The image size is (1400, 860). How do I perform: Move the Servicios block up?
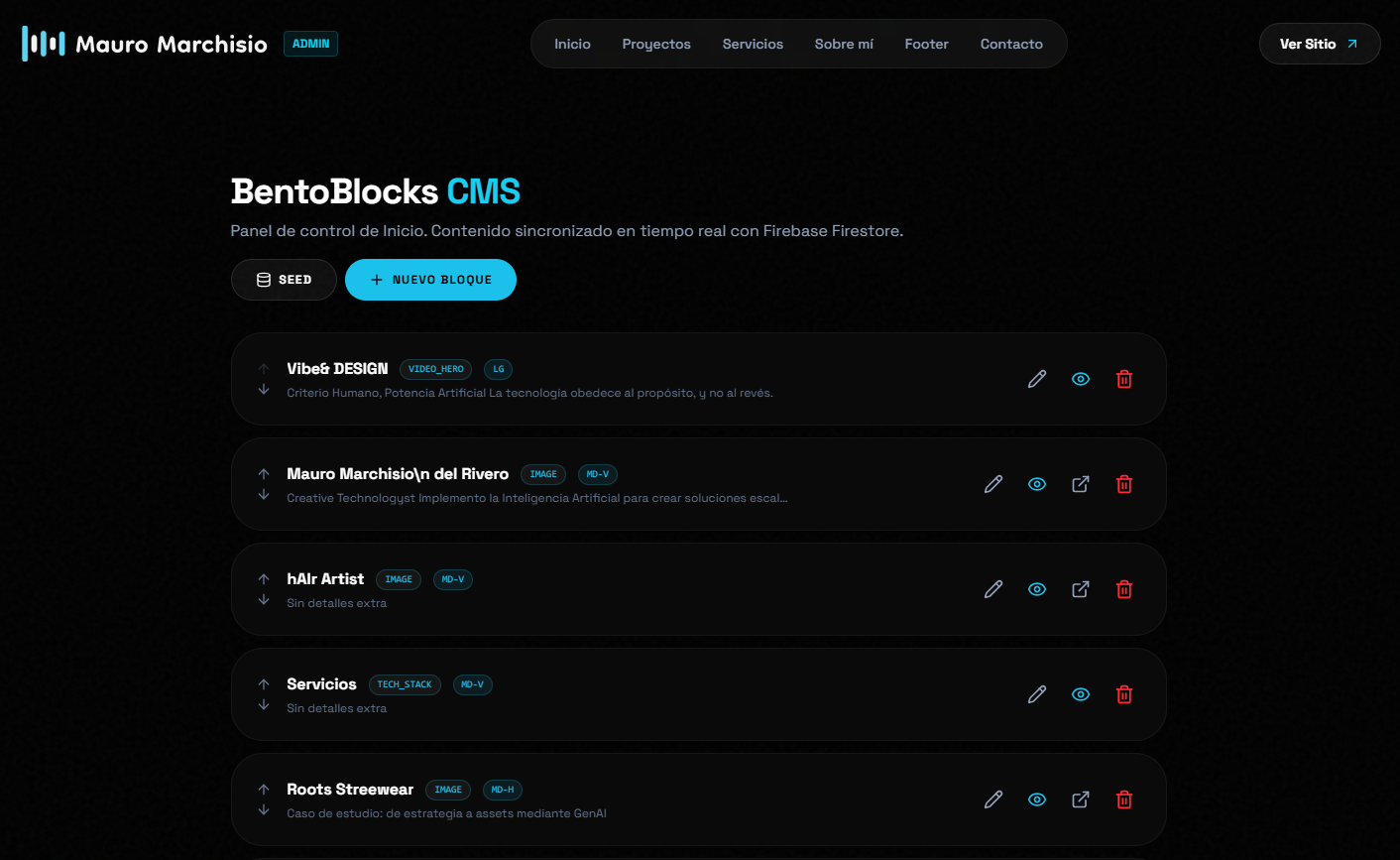click(x=264, y=684)
